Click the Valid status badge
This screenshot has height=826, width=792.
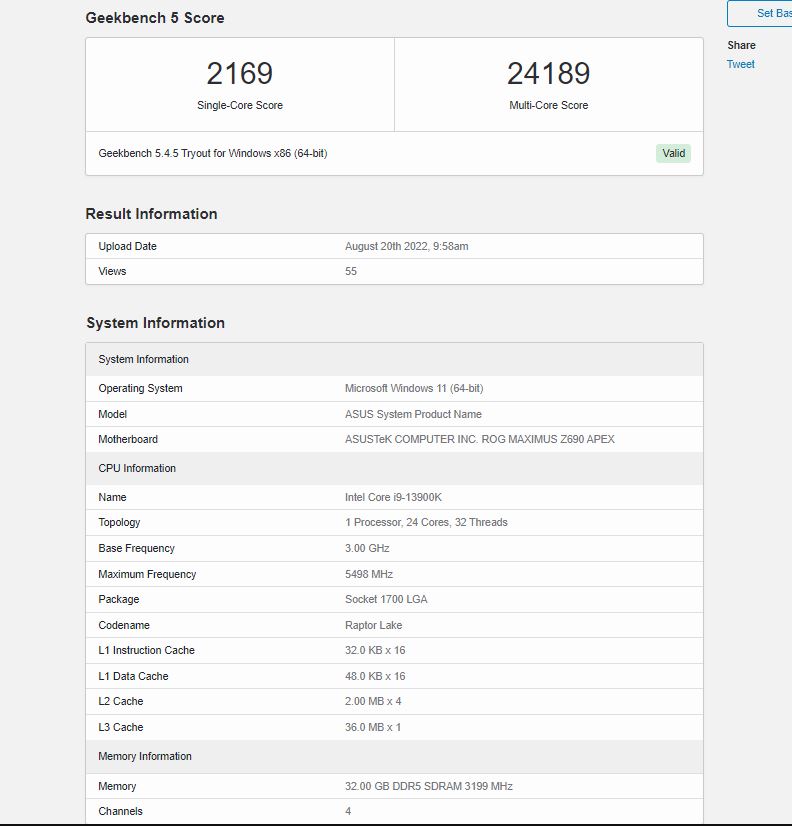click(x=673, y=153)
